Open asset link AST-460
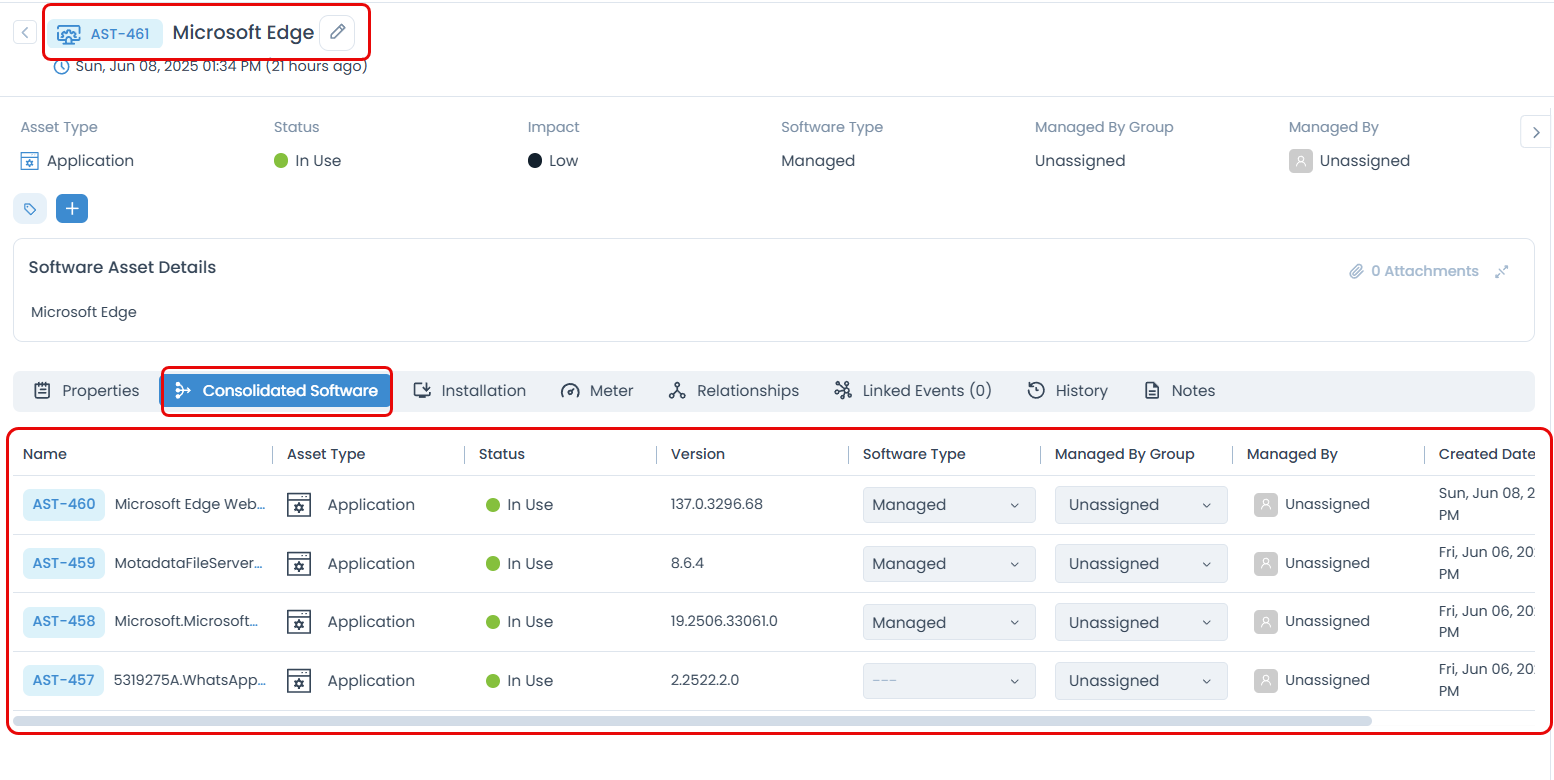The image size is (1554, 780). pyautogui.click(x=63, y=505)
